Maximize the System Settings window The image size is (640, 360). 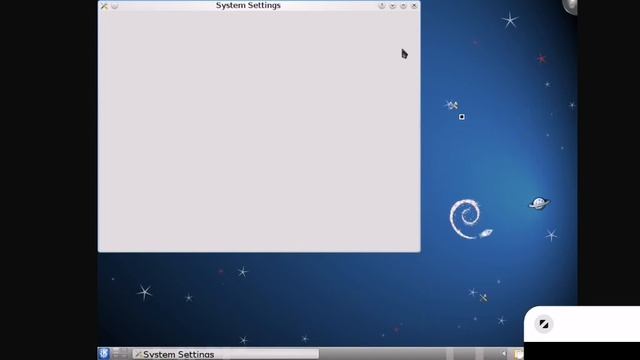pos(403,6)
